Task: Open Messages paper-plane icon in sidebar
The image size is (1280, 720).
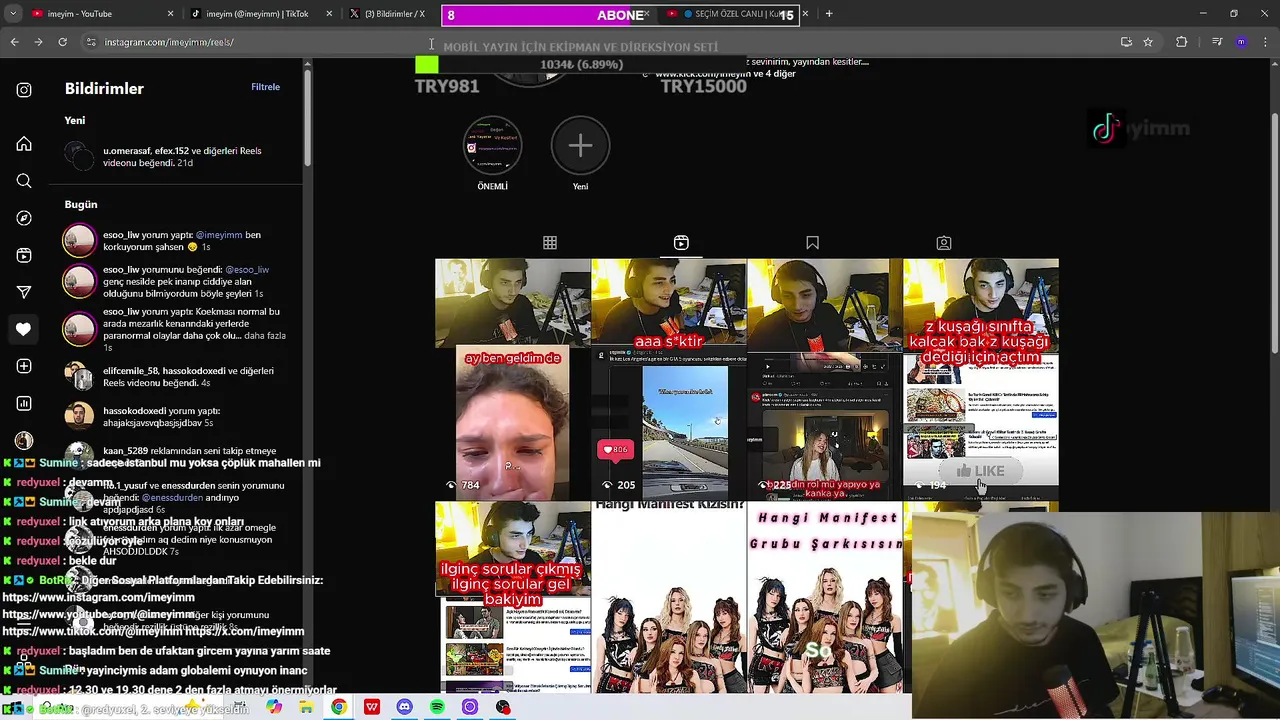Action: [24, 292]
